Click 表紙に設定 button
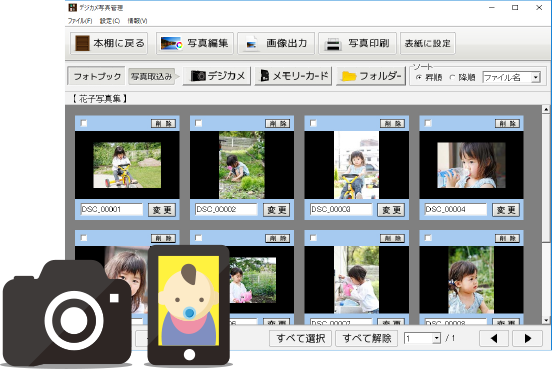Viewport: 555px width, 375px height. [x=428, y=43]
